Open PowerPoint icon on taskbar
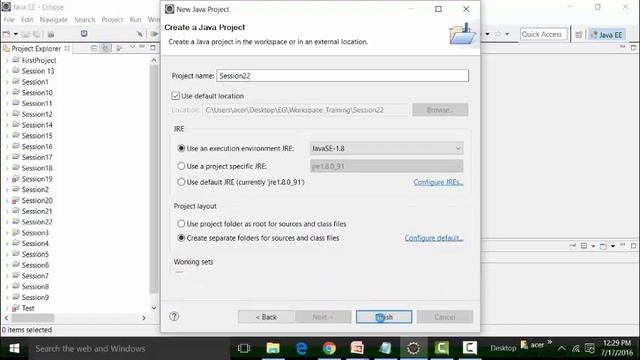The width and height of the screenshot is (640, 360). coord(357,348)
